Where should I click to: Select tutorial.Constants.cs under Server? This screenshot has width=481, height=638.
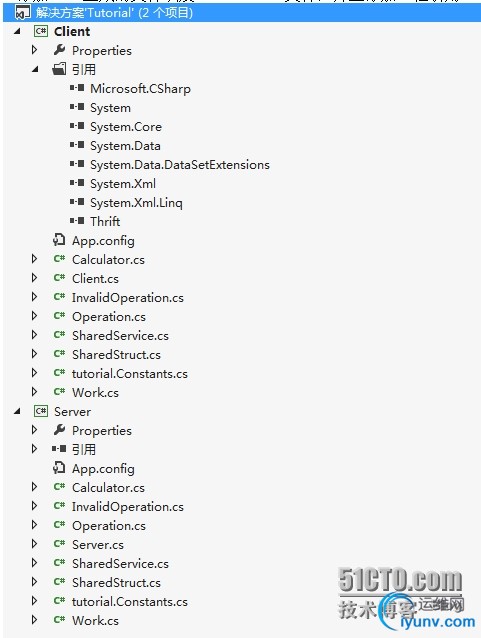[130, 601]
